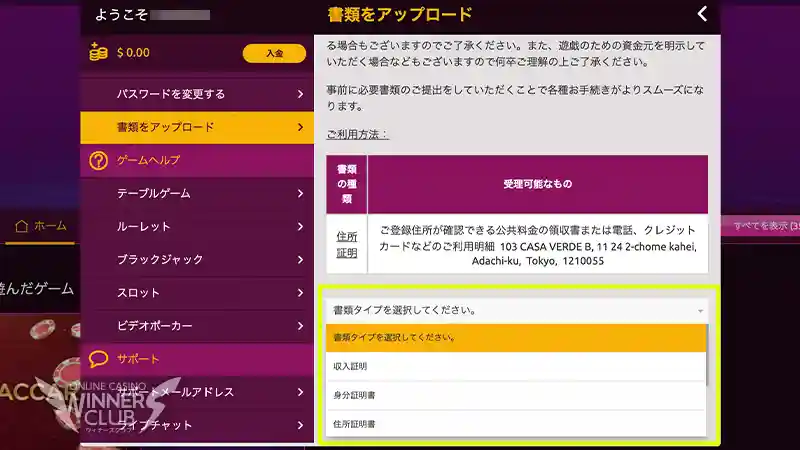Click the chevron beside ブラックジャック
Screen dimensions: 800x450
click(x=300, y=260)
